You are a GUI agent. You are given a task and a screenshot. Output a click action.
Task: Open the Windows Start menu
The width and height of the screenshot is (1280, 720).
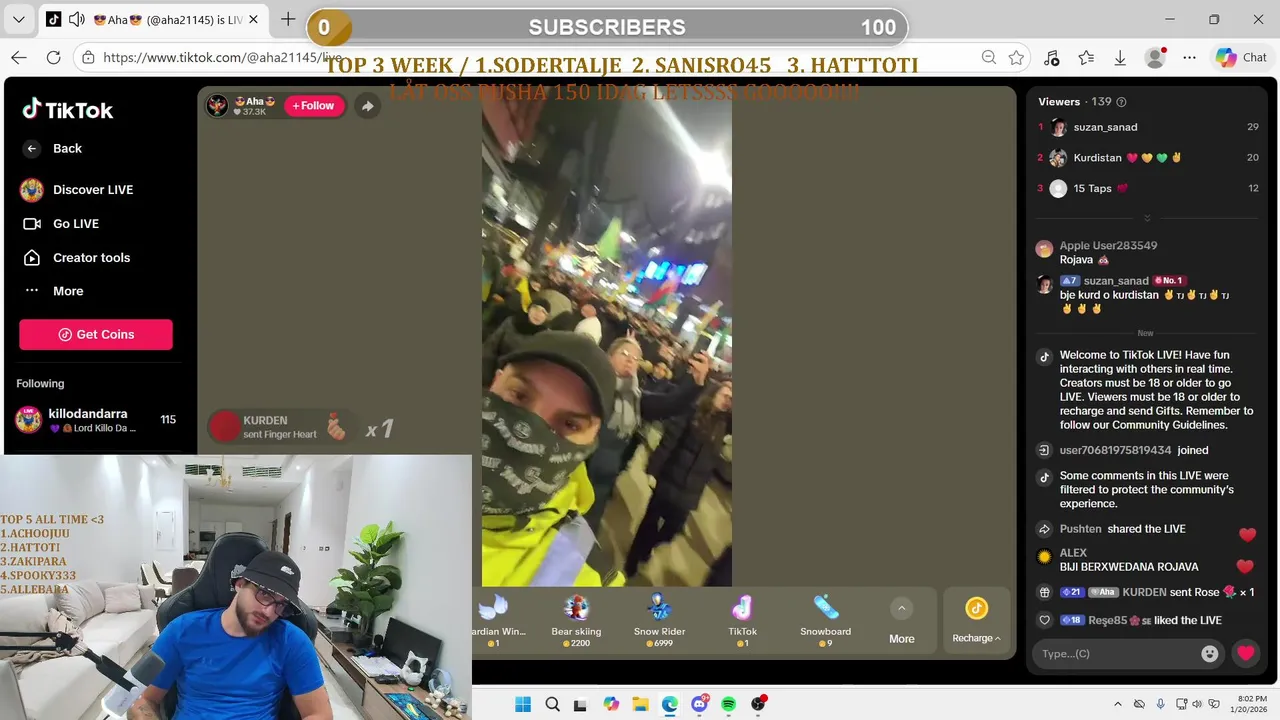[522, 704]
